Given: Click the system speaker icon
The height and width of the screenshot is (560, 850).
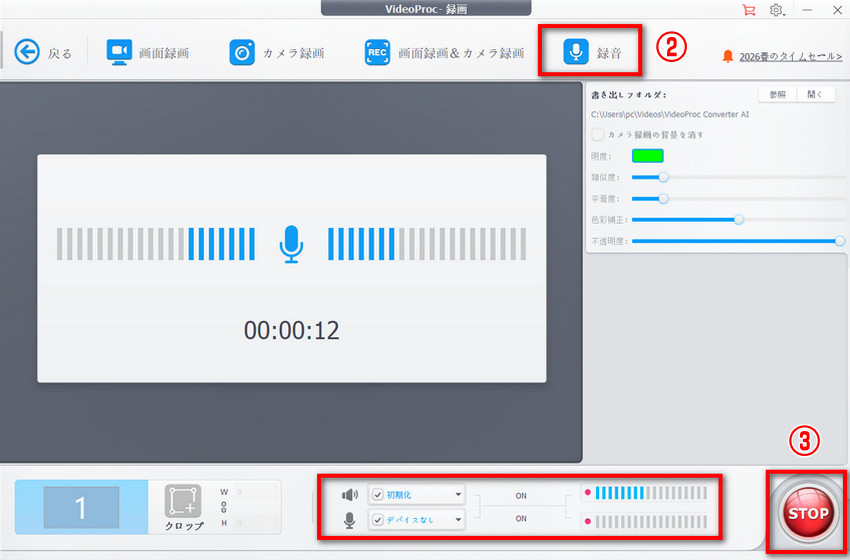Looking at the screenshot, I should point(350,494).
